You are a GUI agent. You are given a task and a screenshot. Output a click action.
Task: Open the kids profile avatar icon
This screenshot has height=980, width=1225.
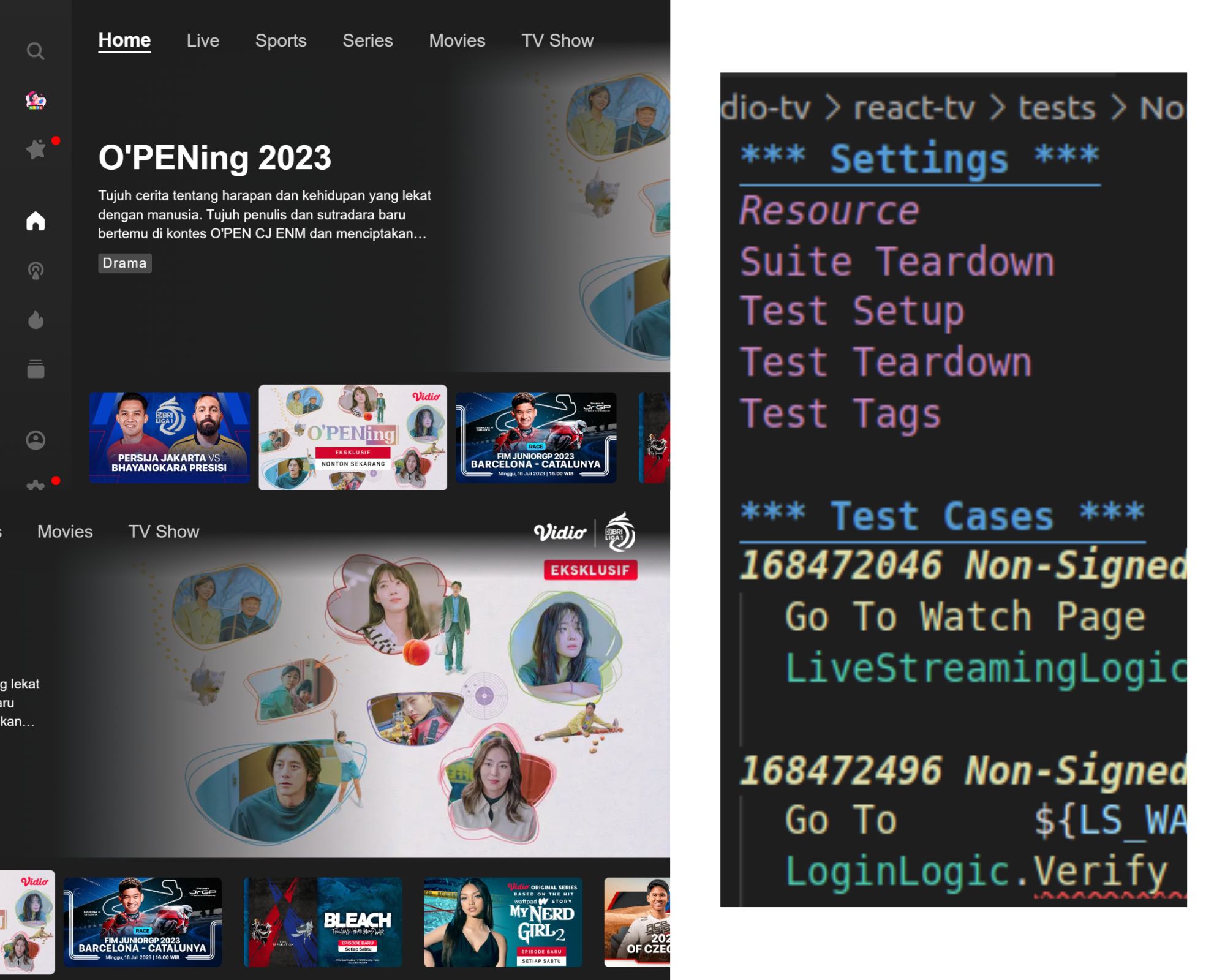tap(36, 100)
